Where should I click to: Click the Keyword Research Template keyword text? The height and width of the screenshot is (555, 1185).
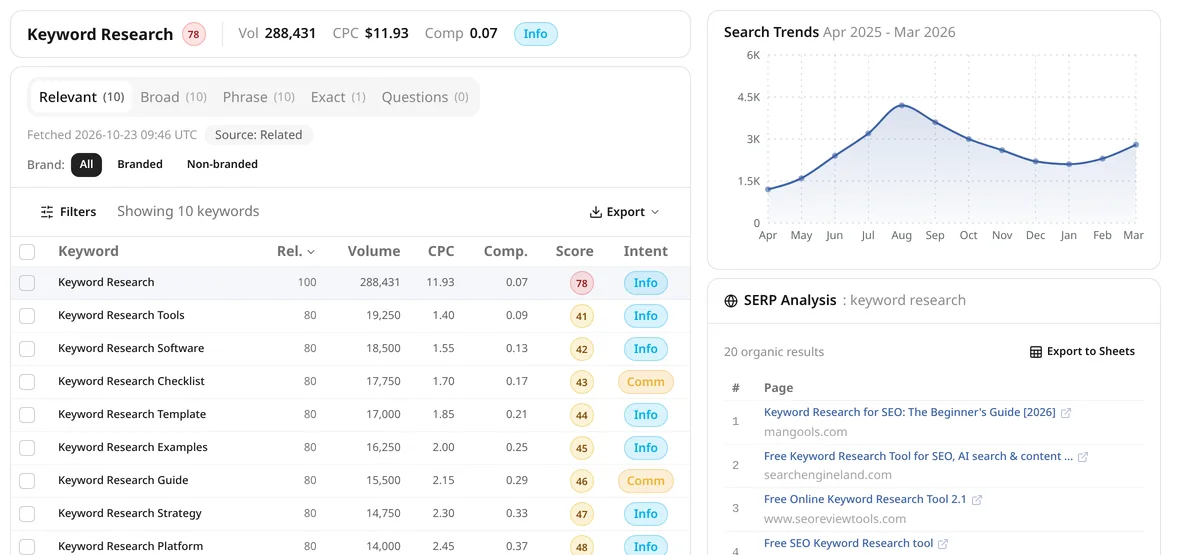pos(131,415)
